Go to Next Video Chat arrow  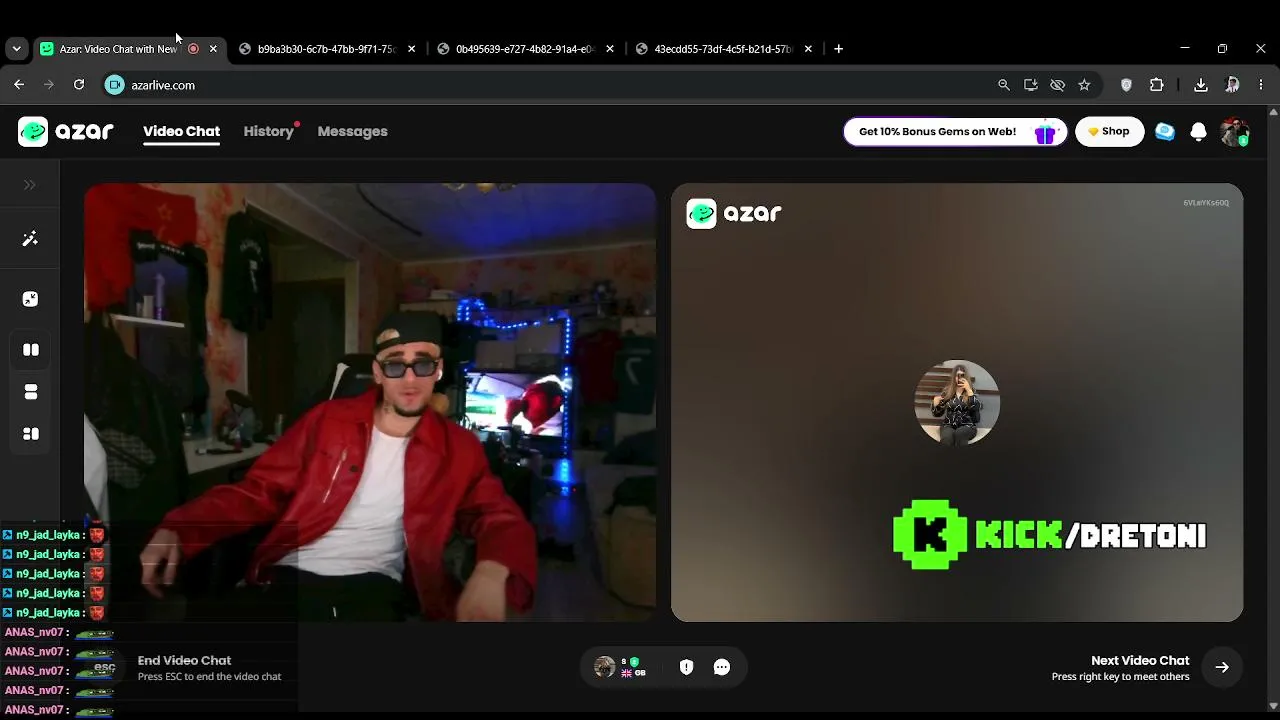coord(1222,667)
